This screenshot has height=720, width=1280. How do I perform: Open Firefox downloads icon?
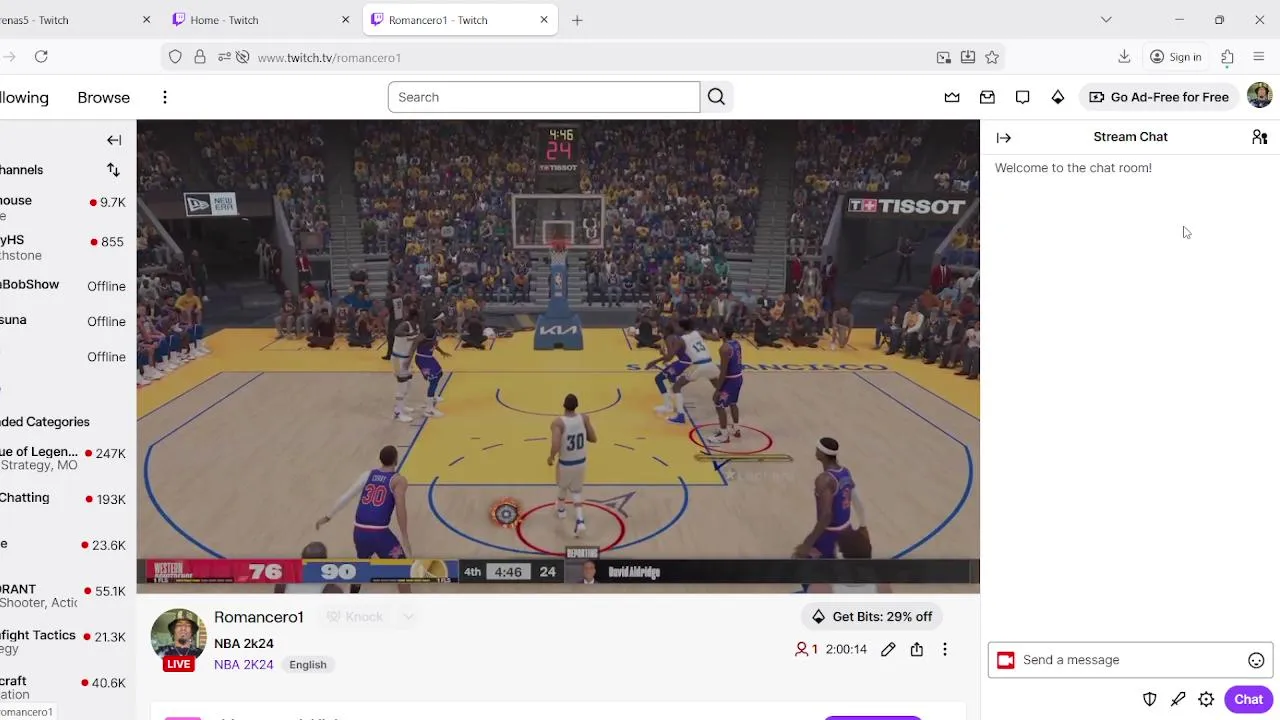tap(1124, 57)
